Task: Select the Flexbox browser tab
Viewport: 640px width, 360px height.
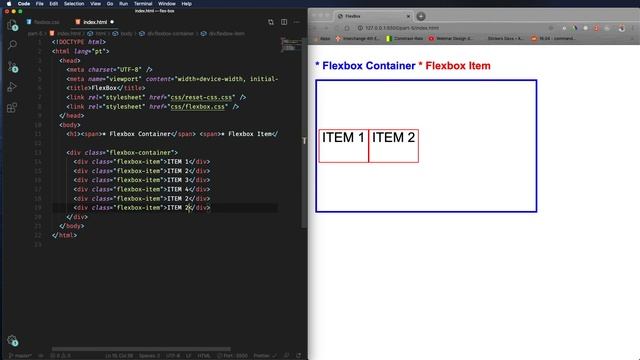Action: point(373,16)
